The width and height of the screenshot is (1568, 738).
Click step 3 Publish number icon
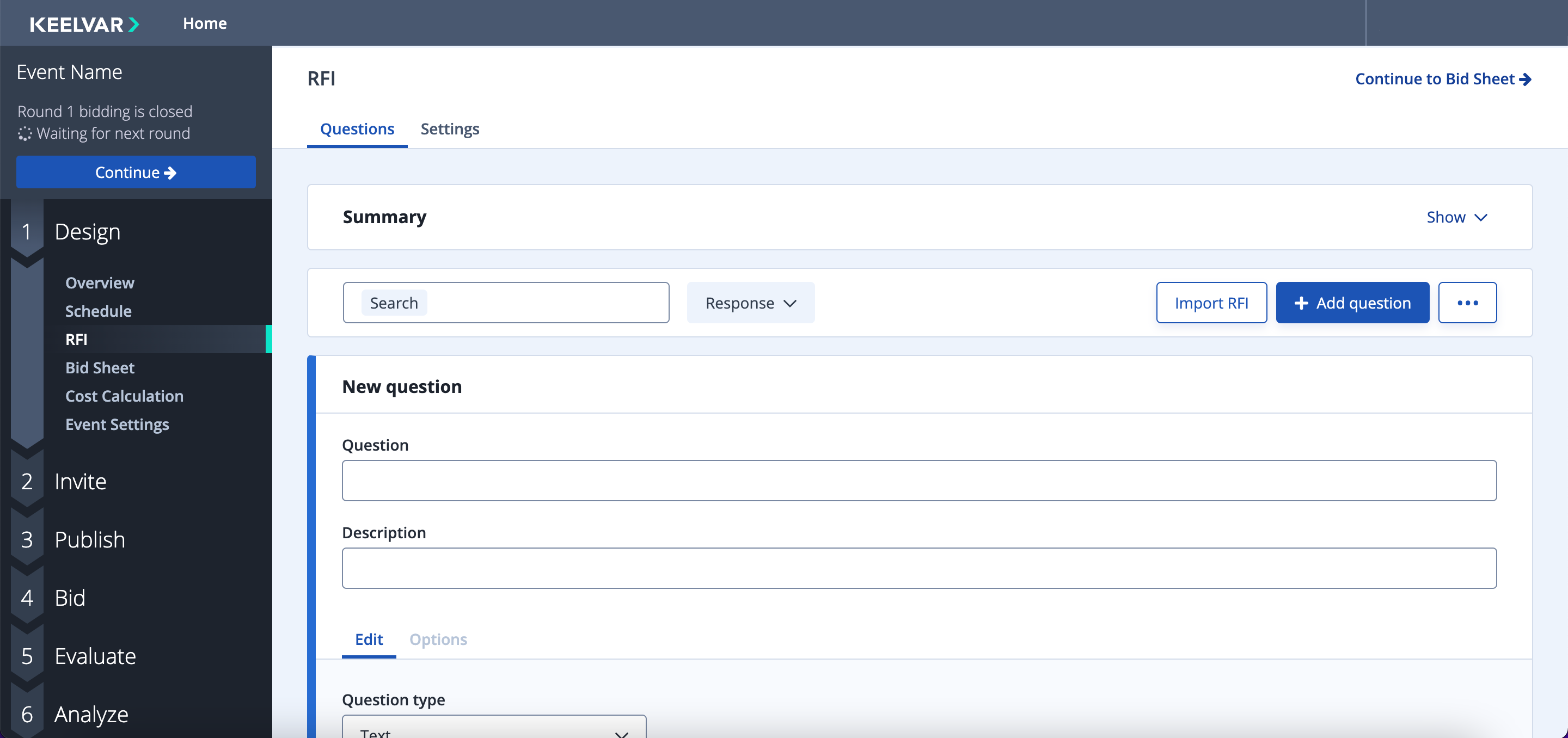click(x=27, y=540)
